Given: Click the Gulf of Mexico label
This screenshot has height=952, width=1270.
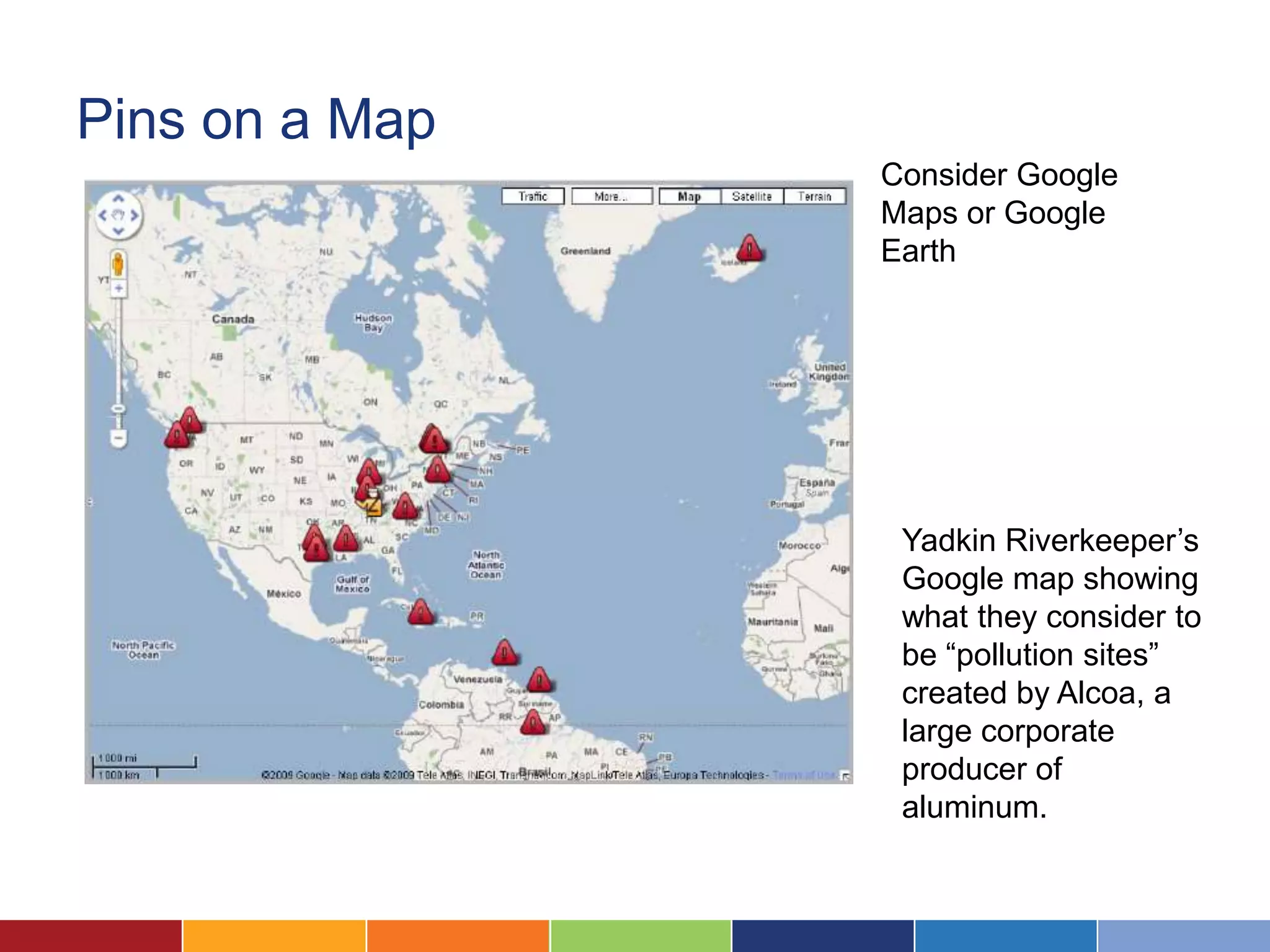Looking at the screenshot, I should click(x=352, y=584).
